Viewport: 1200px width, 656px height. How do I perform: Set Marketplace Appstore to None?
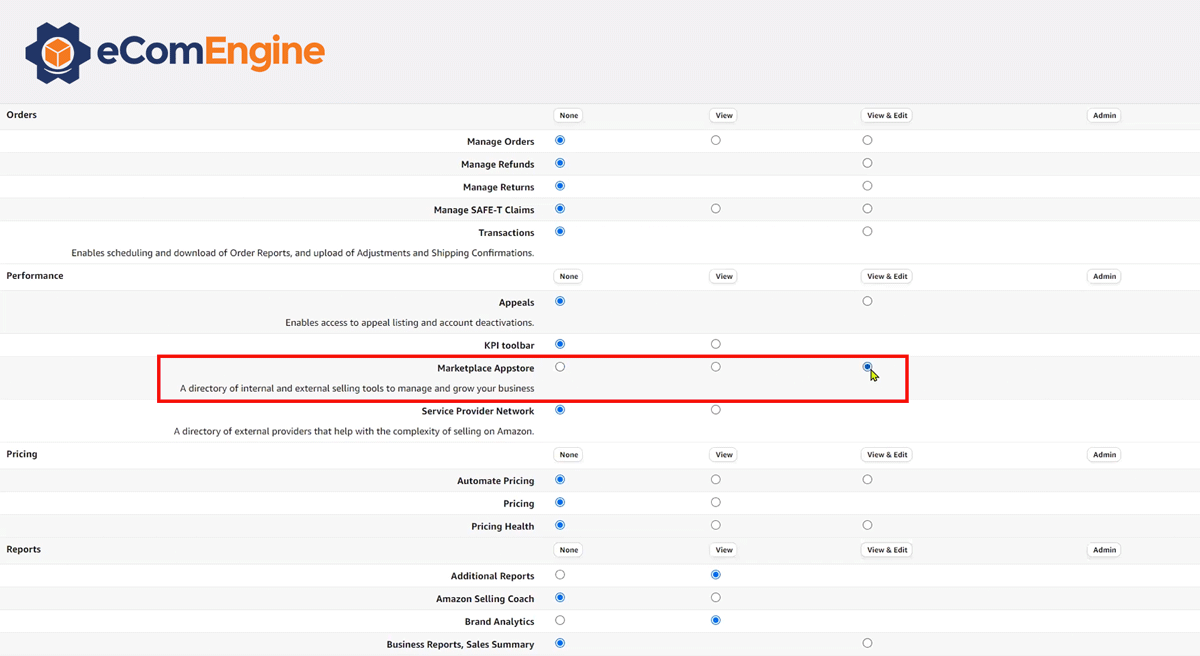560,367
